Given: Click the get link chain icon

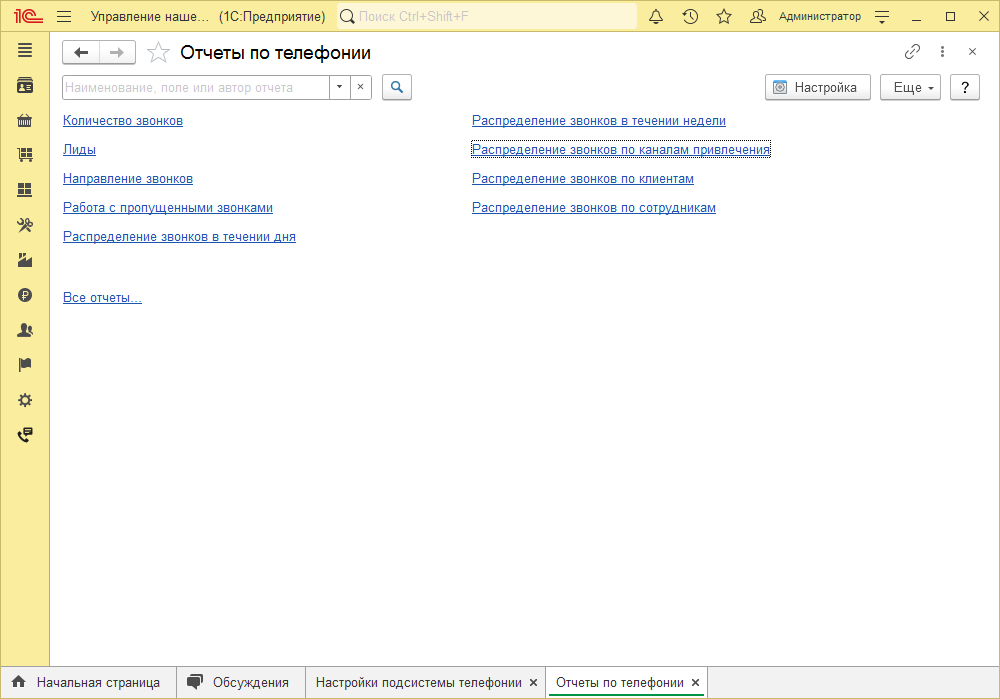Looking at the screenshot, I should coord(912,52).
